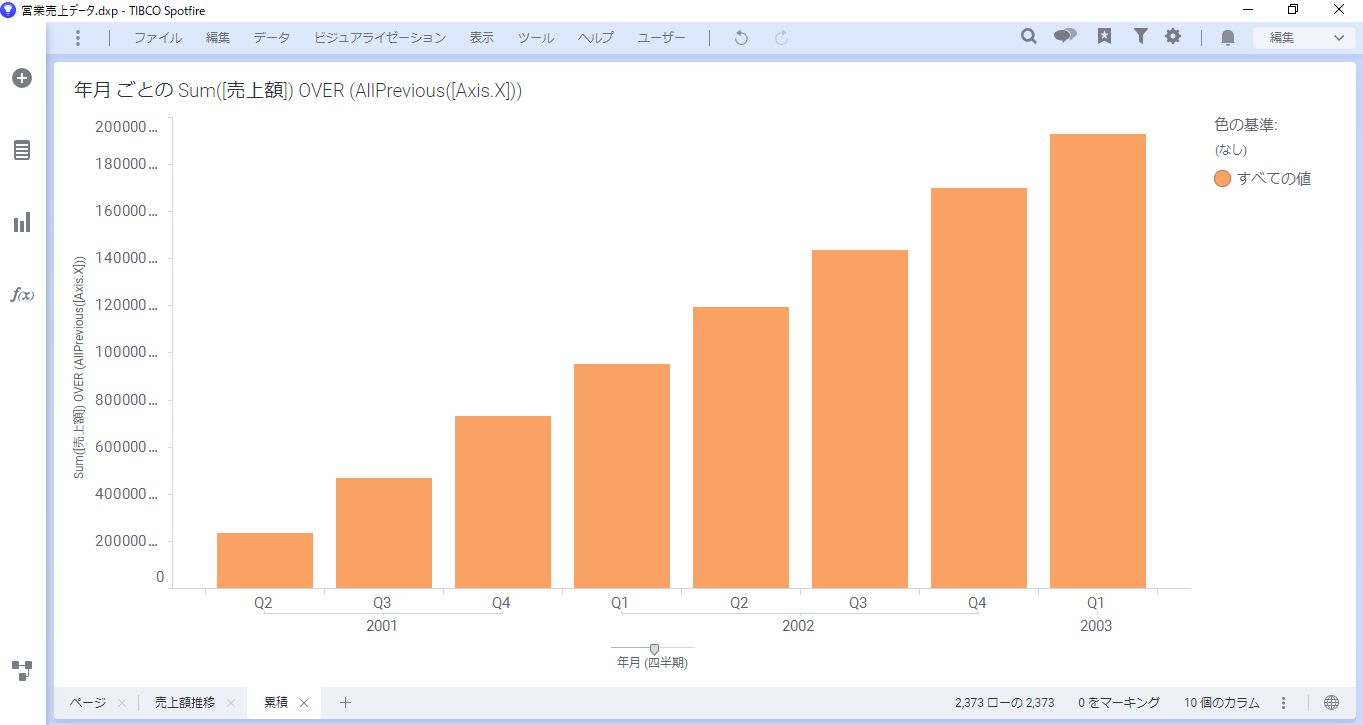1363x725 pixels.
Task: Open the visualization types bar-chart icon
Action: (x=22, y=222)
